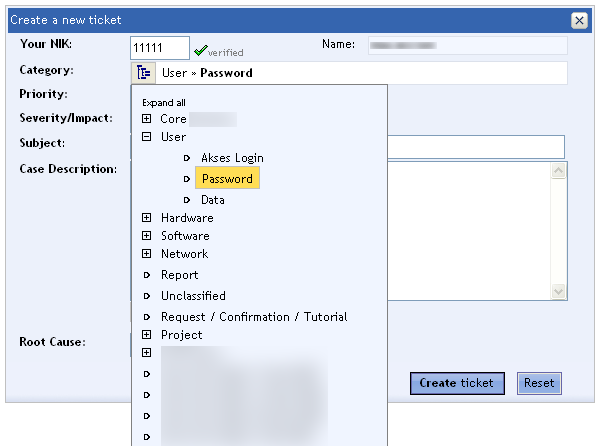Viewport: 600px width, 446px height.
Task: Focus the Your NIK input field
Action: pyautogui.click(x=160, y=48)
